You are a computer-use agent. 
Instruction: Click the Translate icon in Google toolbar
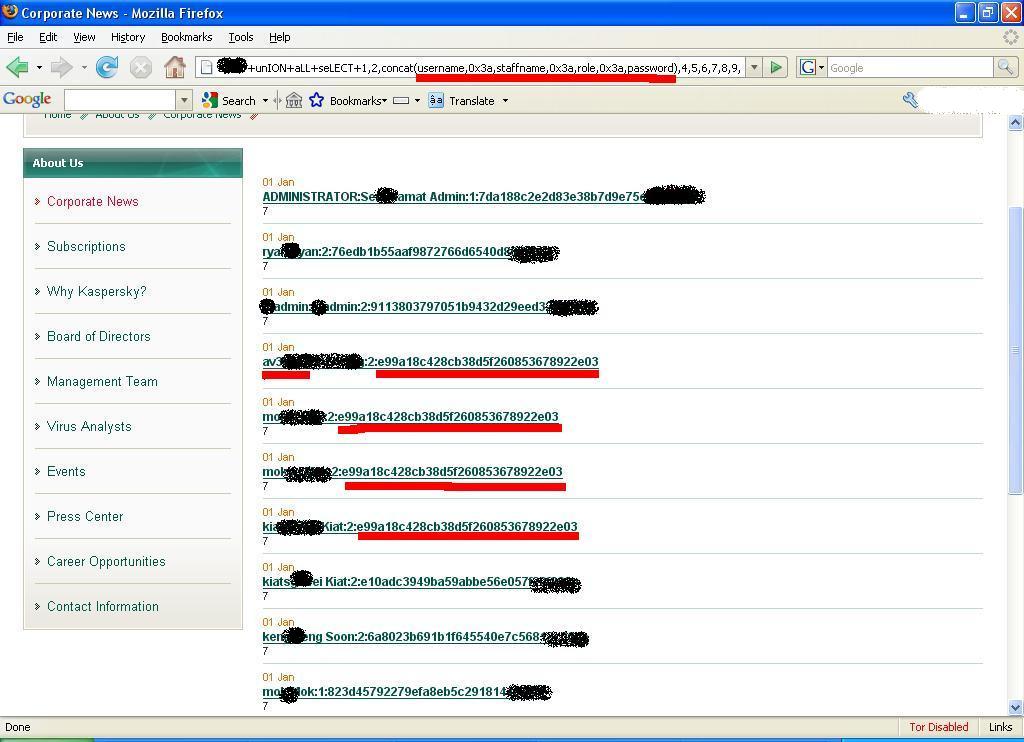tap(436, 101)
